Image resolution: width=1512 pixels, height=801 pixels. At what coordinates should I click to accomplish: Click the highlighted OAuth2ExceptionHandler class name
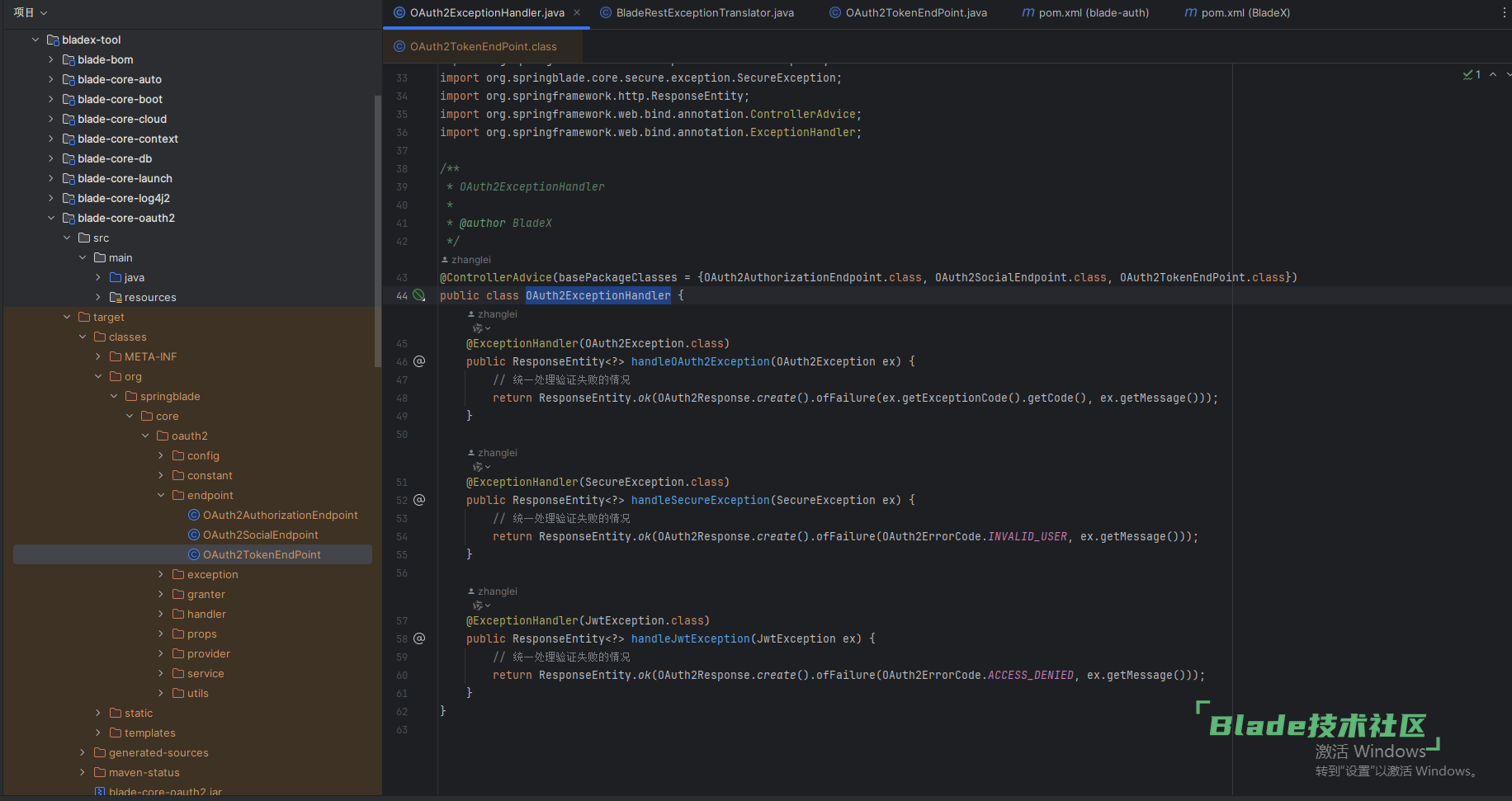click(598, 295)
